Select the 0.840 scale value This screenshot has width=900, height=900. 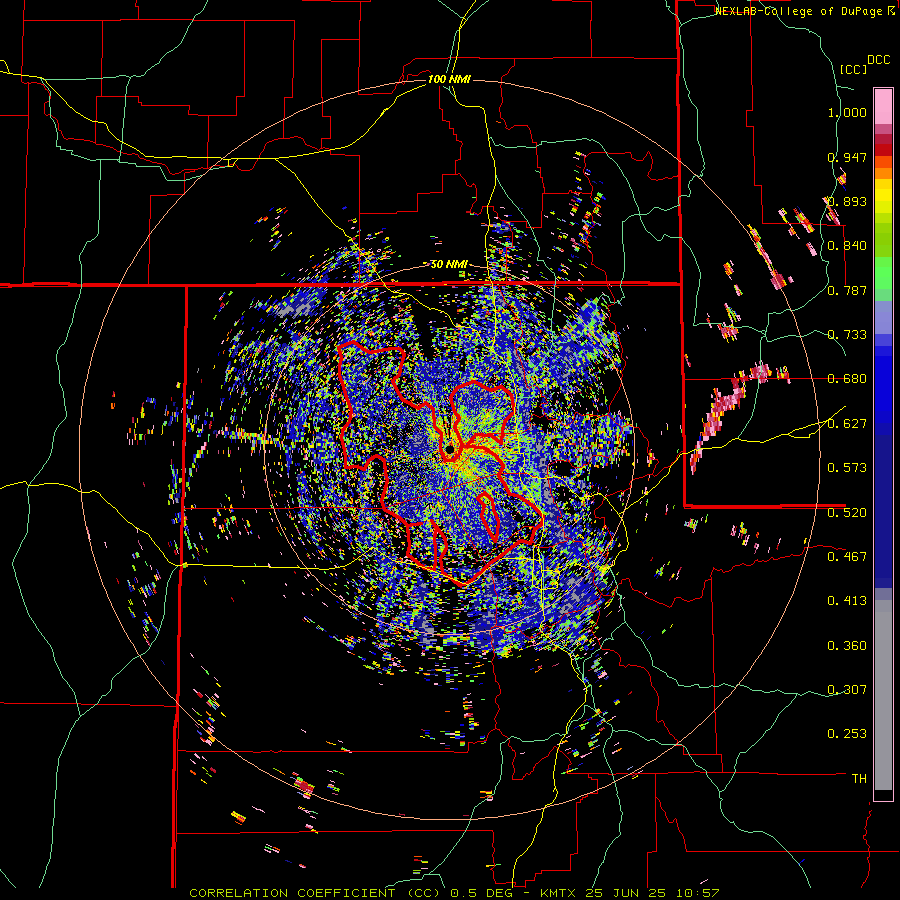point(847,246)
